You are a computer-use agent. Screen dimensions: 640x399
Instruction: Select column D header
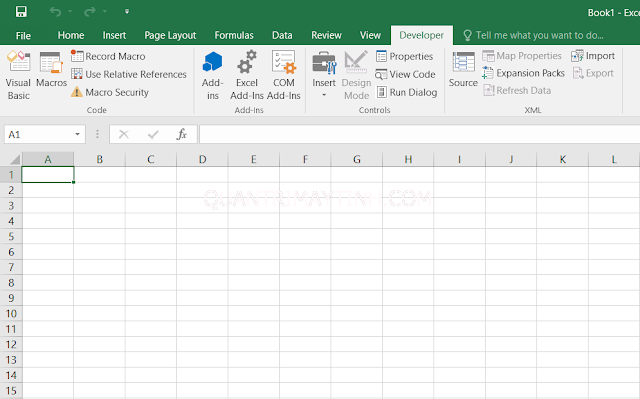click(202, 159)
